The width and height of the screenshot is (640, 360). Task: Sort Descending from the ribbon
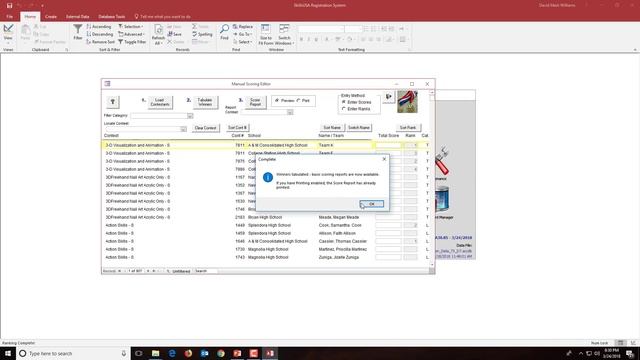100,34
